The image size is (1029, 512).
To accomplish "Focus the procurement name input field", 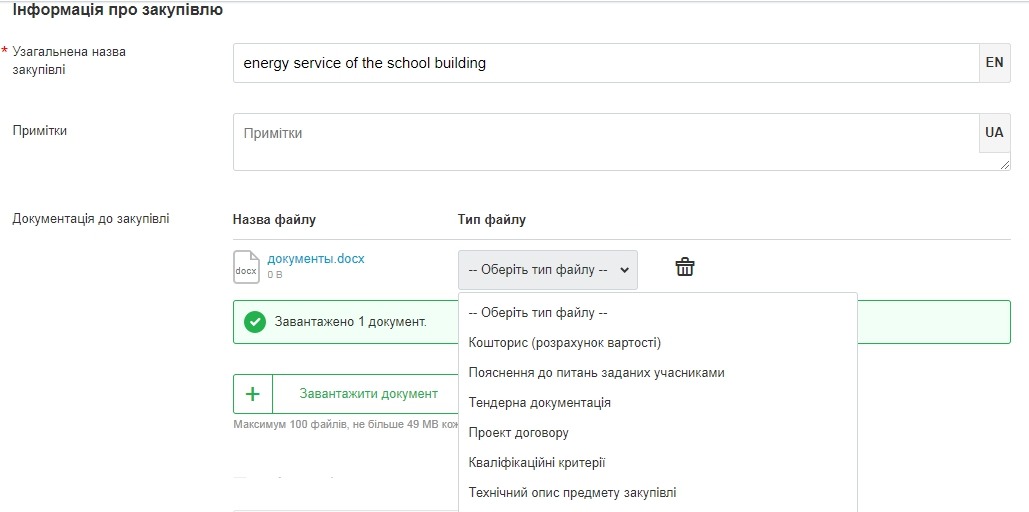I will click(x=605, y=63).
